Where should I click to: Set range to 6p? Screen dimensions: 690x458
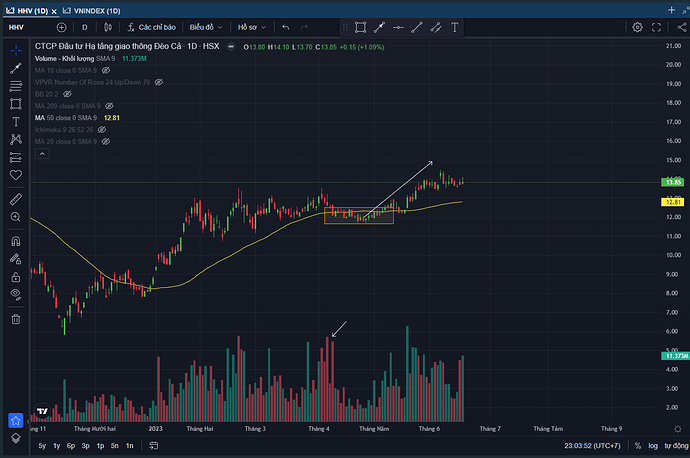click(71, 445)
